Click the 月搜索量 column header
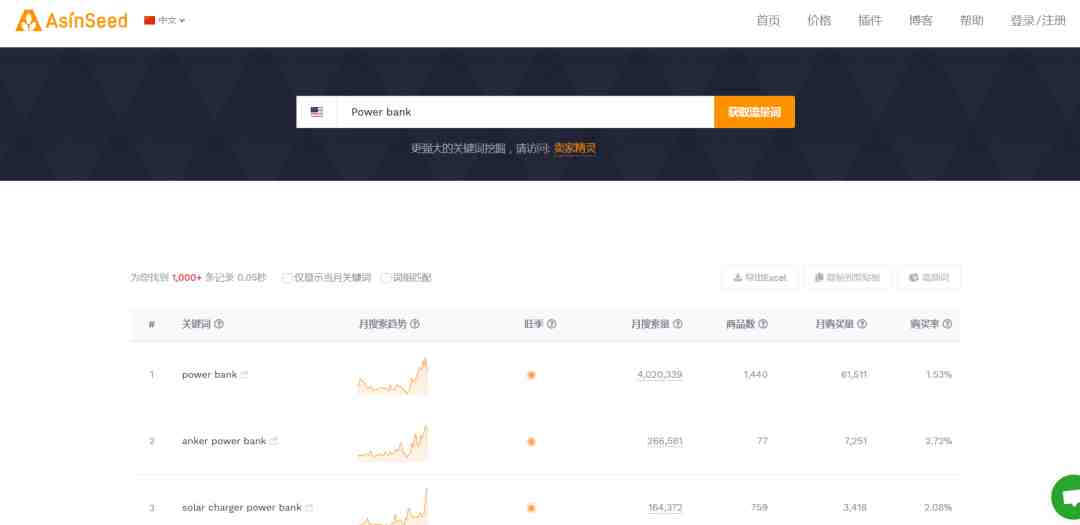Screen dimensions: 1080x525 tap(651, 324)
